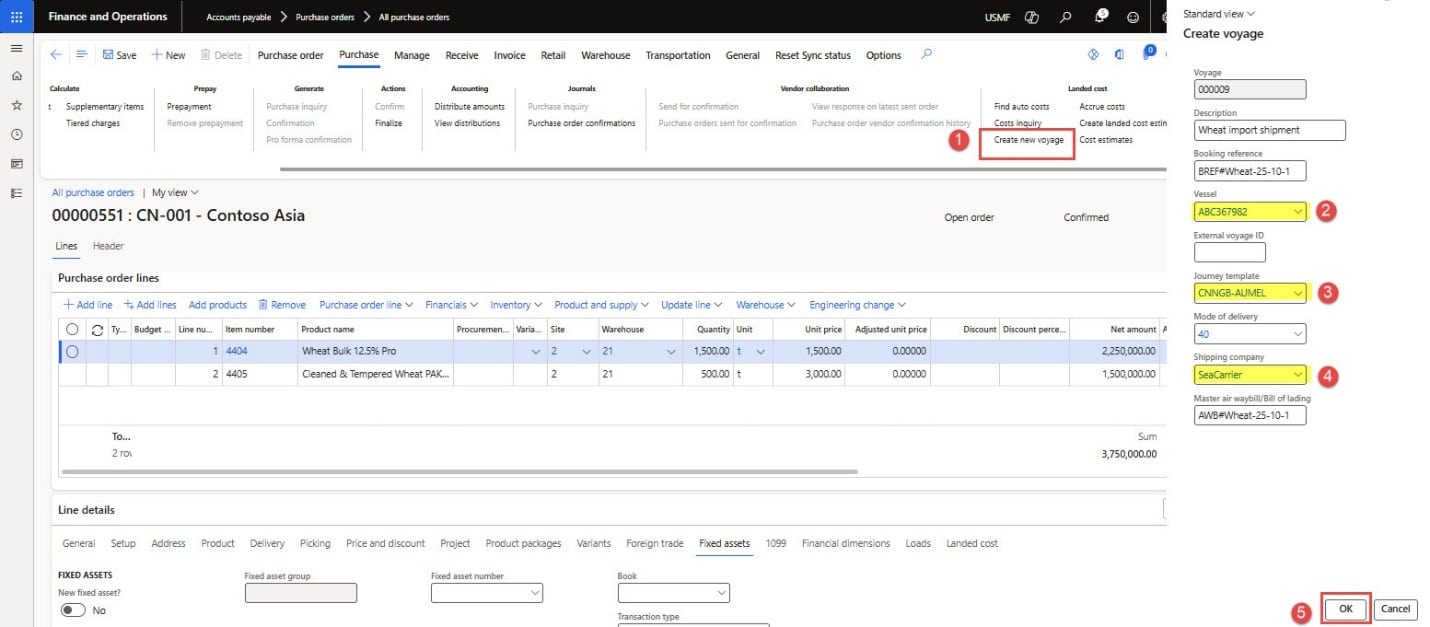Open the Warehouse ribbon tab
1430x627 pixels.
coord(605,55)
